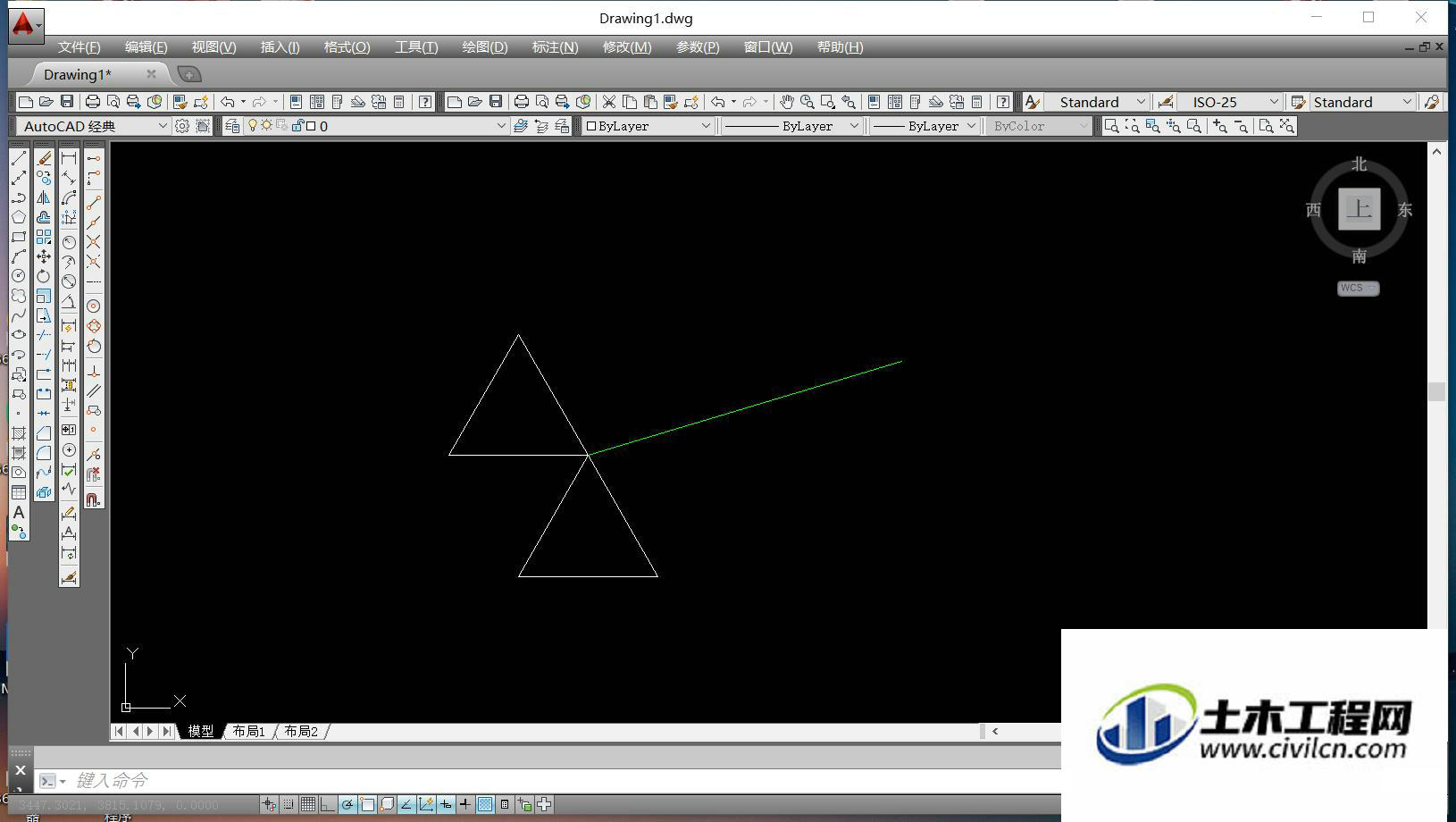The height and width of the screenshot is (822, 1456).
Task: Click the 上 face of ViewCube
Action: point(1359,209)
